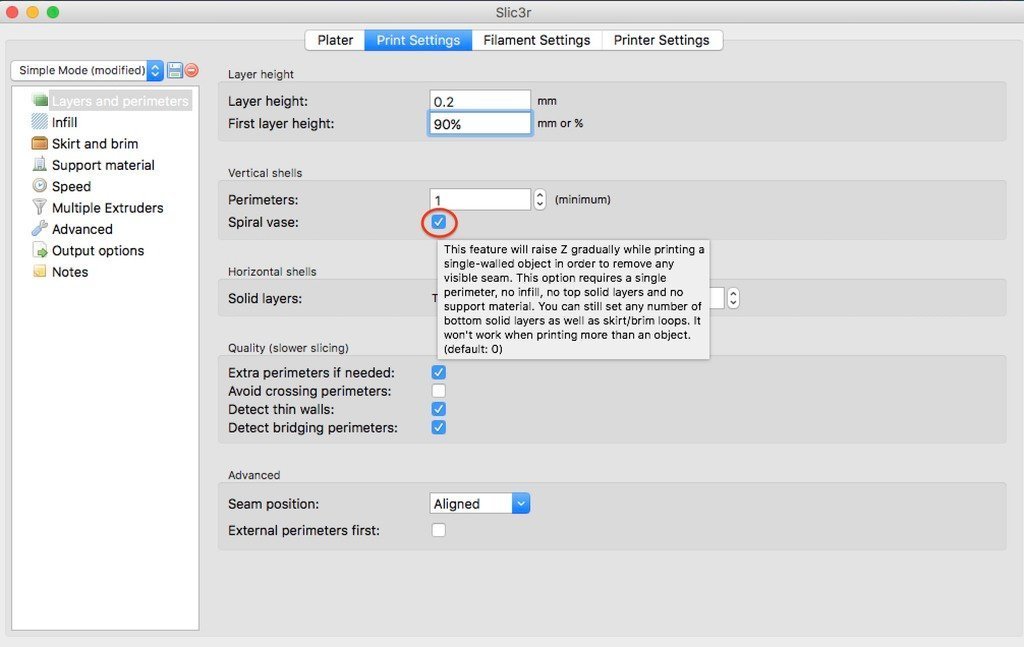The height and width of the screenshot is (647, 1024).
Task: Click the Output options icon
Action: [40, 250]
